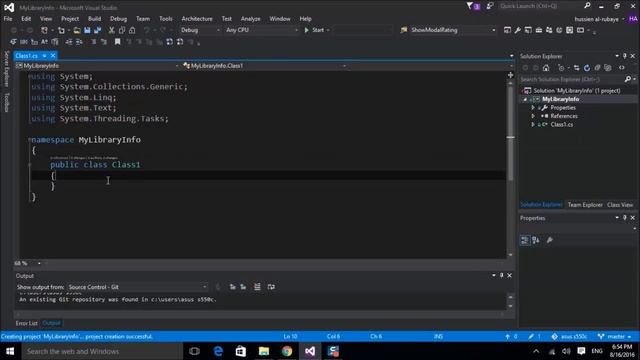Viewport: 640px width, 360px height.
Task: Collapse the MyLibraryInfo project node
Action: coord(525,99)
